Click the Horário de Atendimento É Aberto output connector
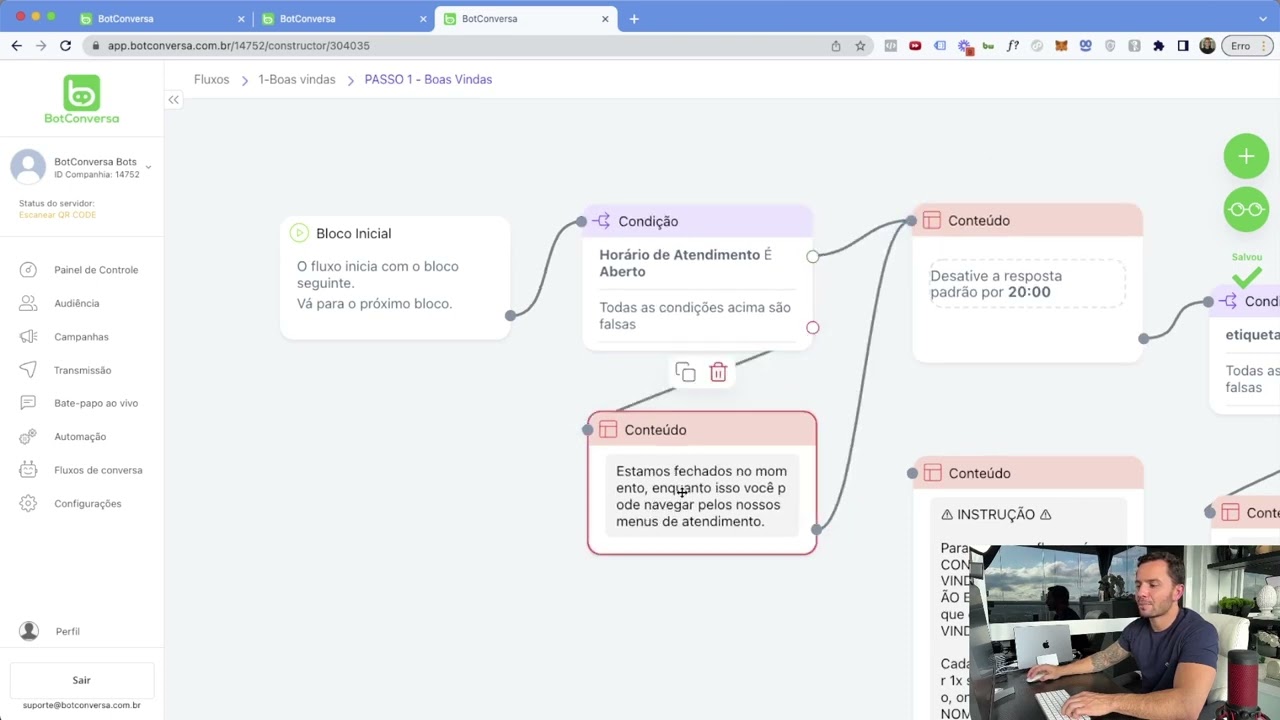Image resolution: width=1280 pixels, height=720 pixels. 812,256
